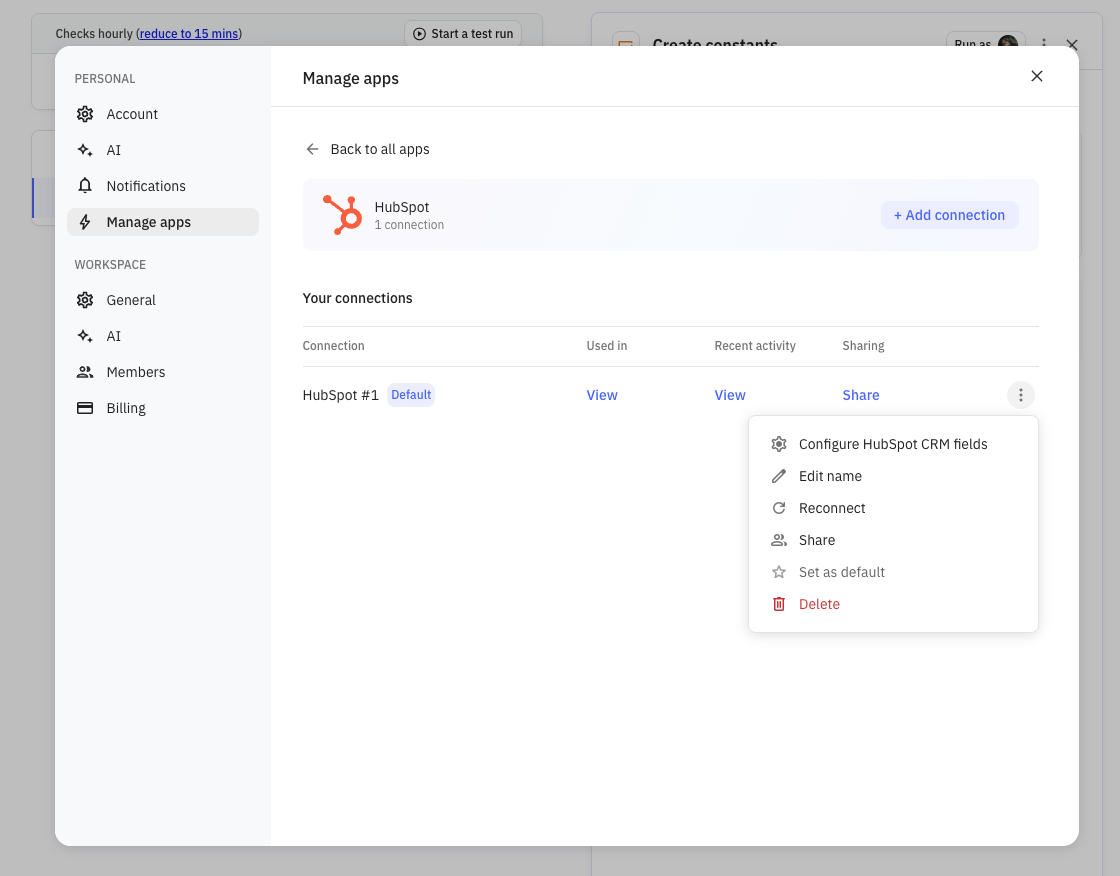The width and height of the screenshot is (1120, 876).
Task: Open the Members page
Action: (x=135, y=372)
